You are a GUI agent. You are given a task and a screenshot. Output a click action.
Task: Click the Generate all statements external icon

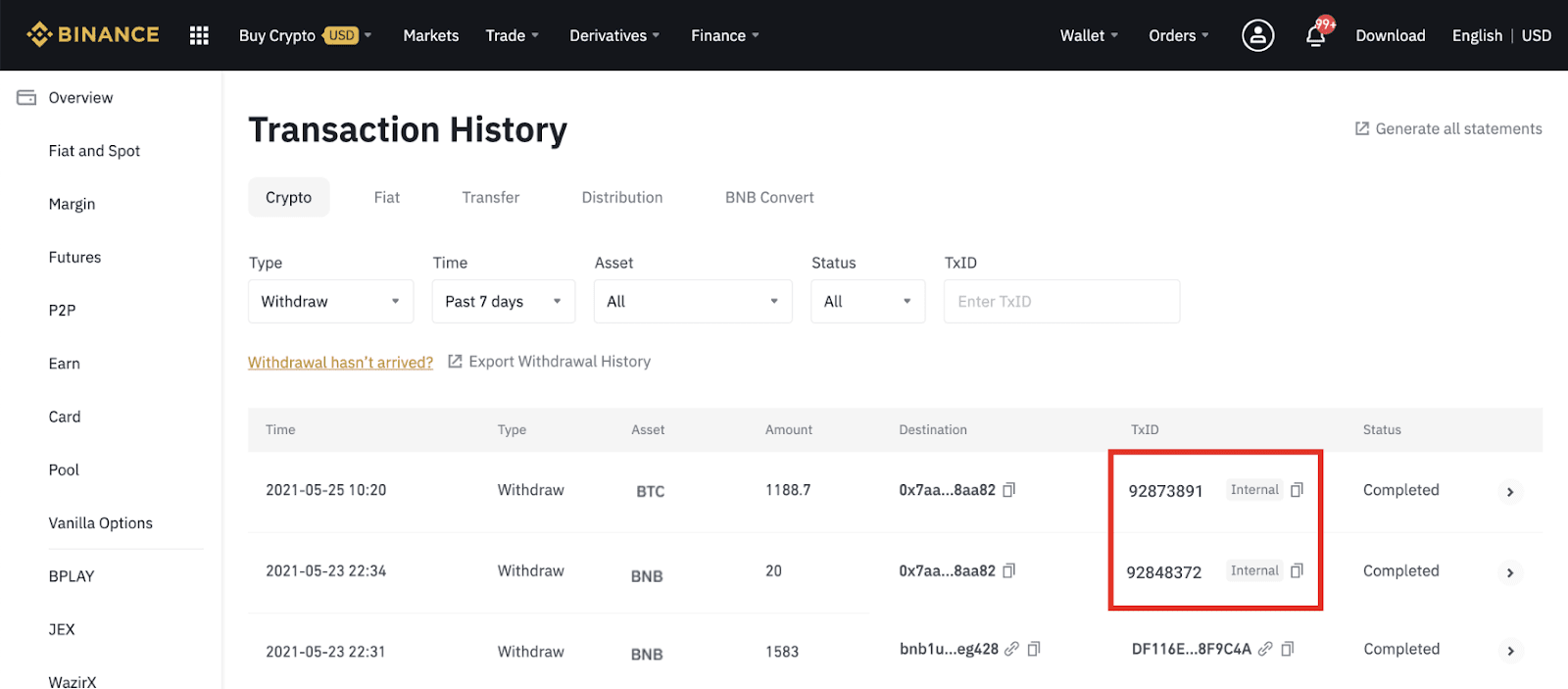coord(1362,128)
